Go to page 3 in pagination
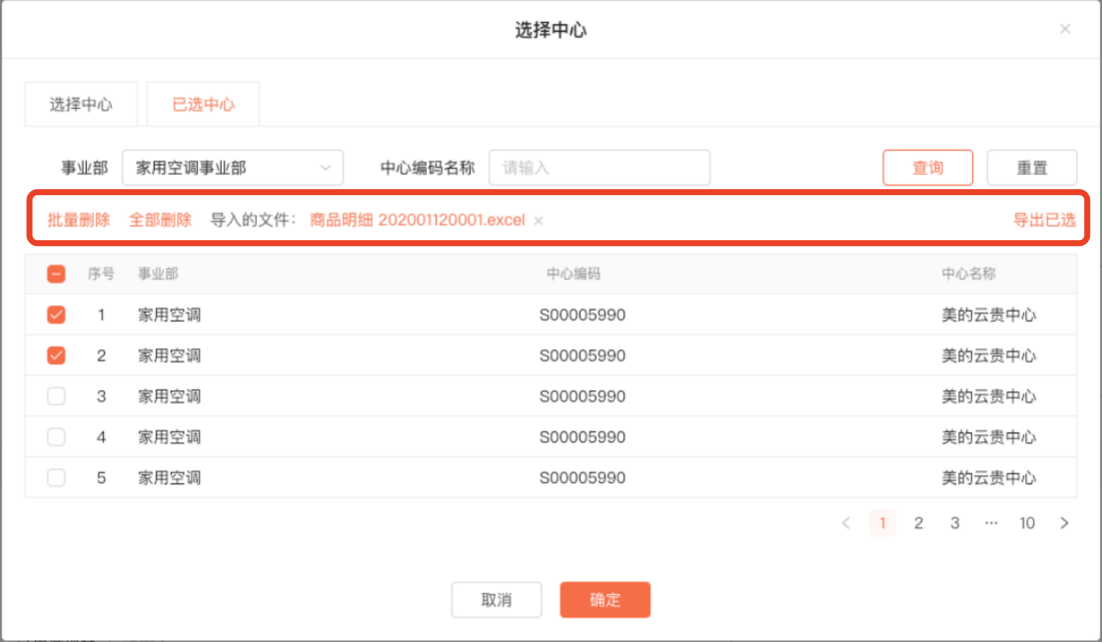This screenshot has height=642, width=1102. click(955, 522)
